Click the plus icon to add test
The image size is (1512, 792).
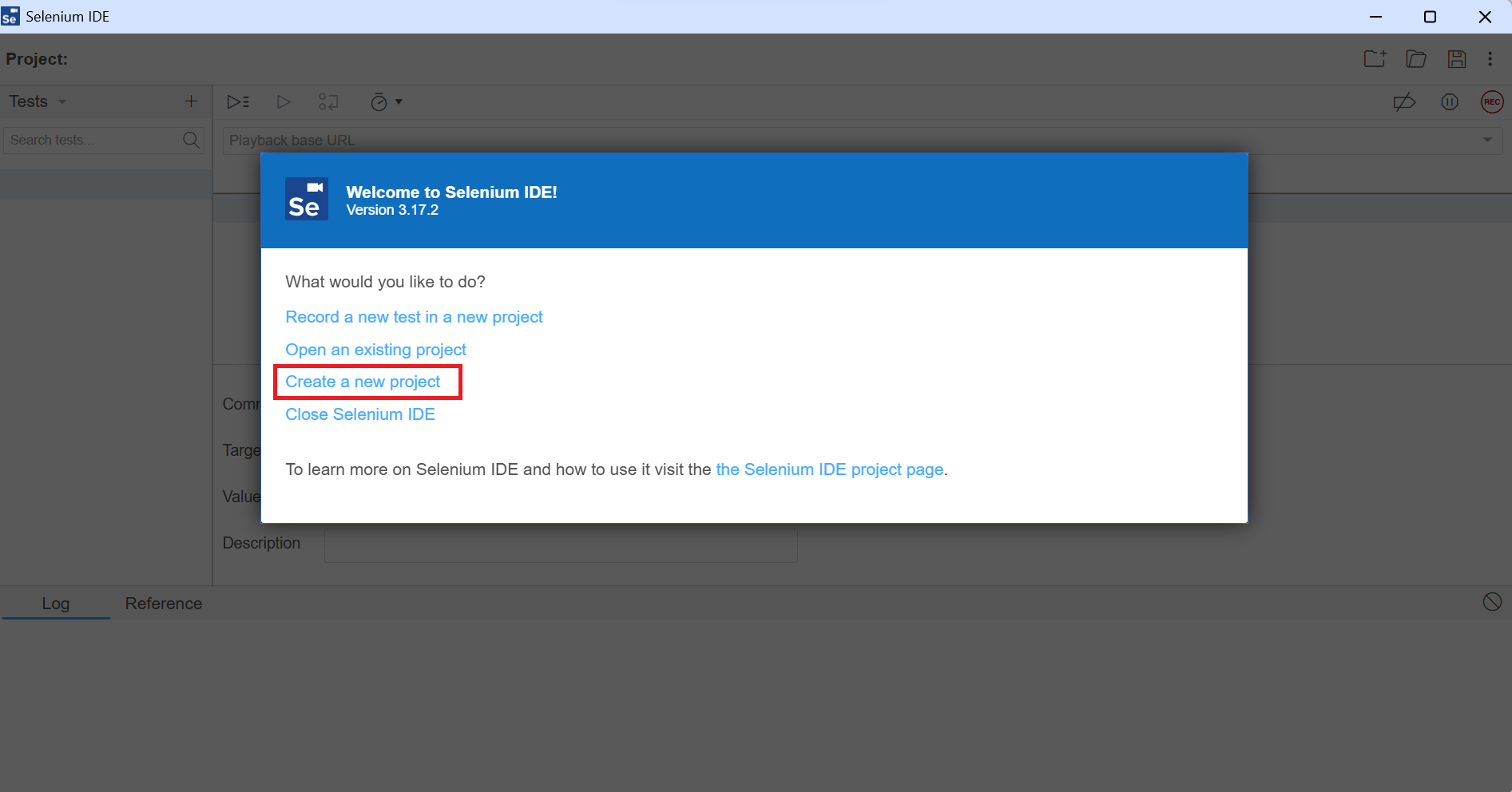pyautogui.click(x=191, y=101)
